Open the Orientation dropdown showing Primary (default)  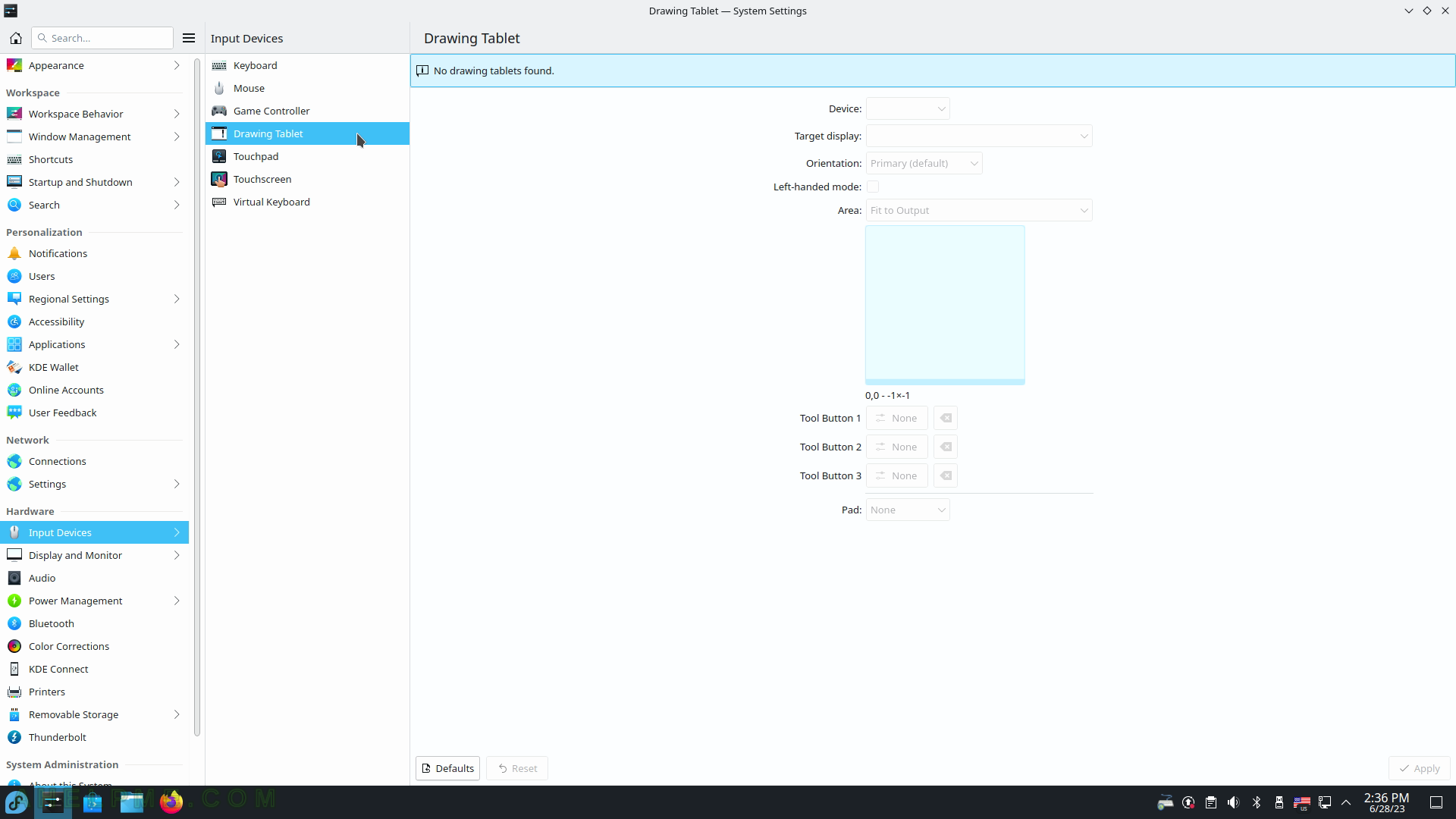click(x=924, y=163)
